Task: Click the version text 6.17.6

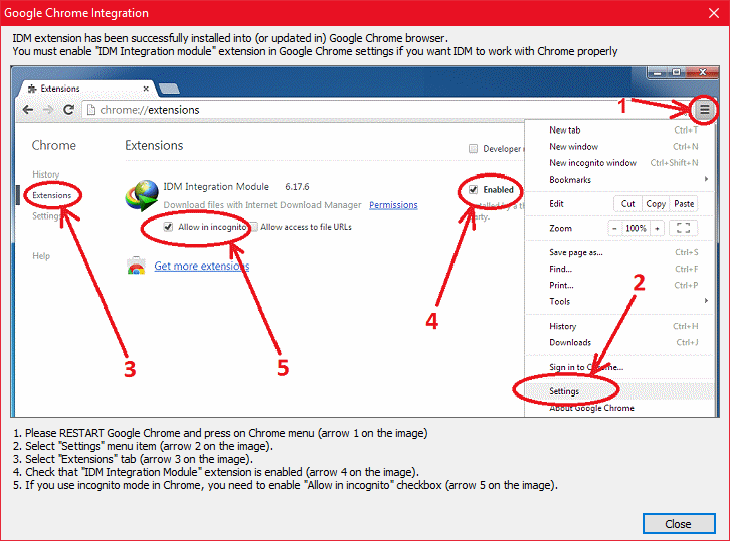Action: (x=297, y=187)
